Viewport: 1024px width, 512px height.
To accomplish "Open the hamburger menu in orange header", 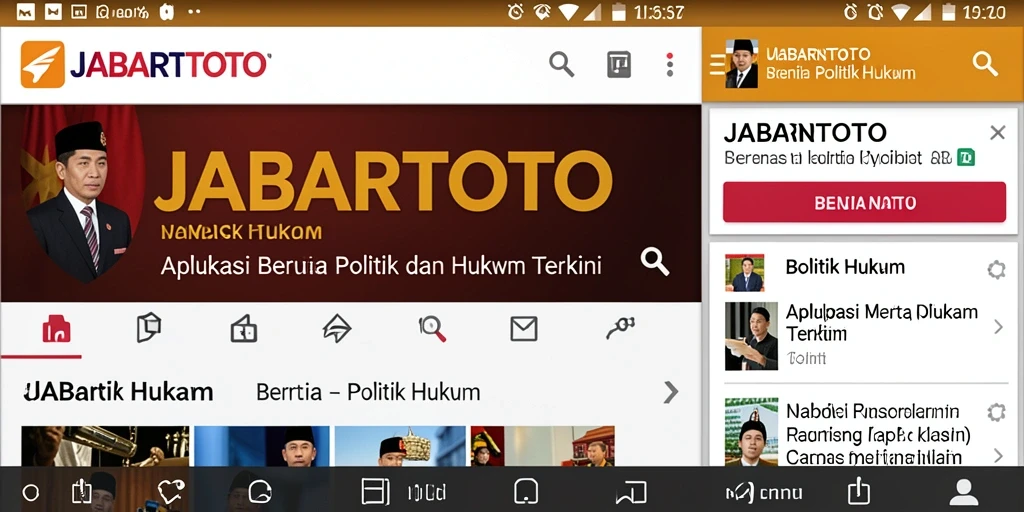I will click(x=716, y=65).
